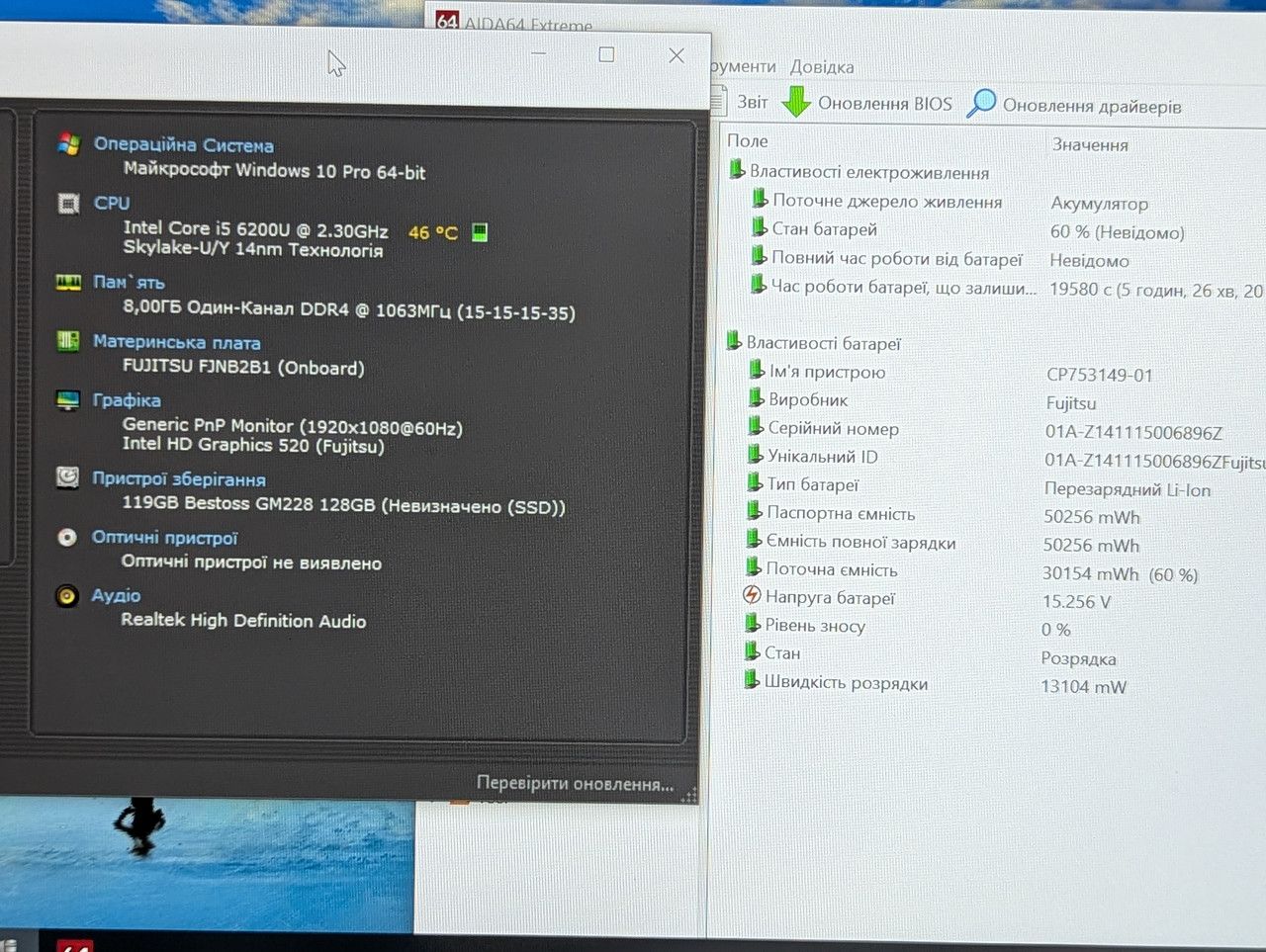Click the speaker icon beside Аудіо

coord(66,595)
